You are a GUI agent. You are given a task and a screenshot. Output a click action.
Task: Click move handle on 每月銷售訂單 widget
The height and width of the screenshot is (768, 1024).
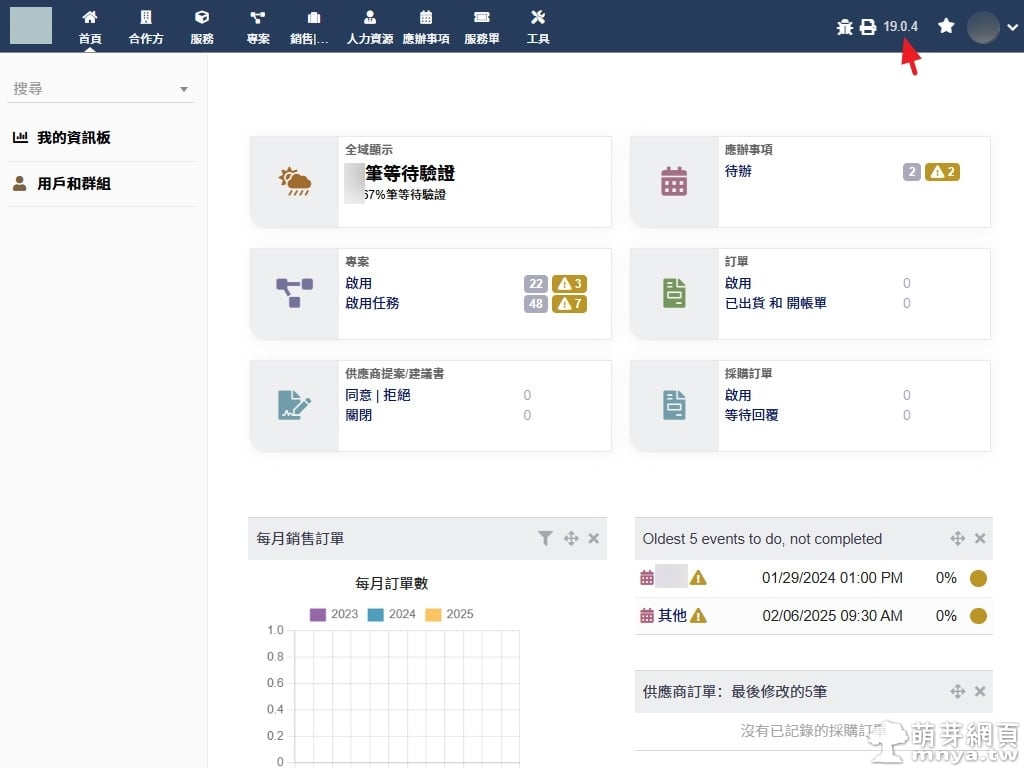pos(571,538)
